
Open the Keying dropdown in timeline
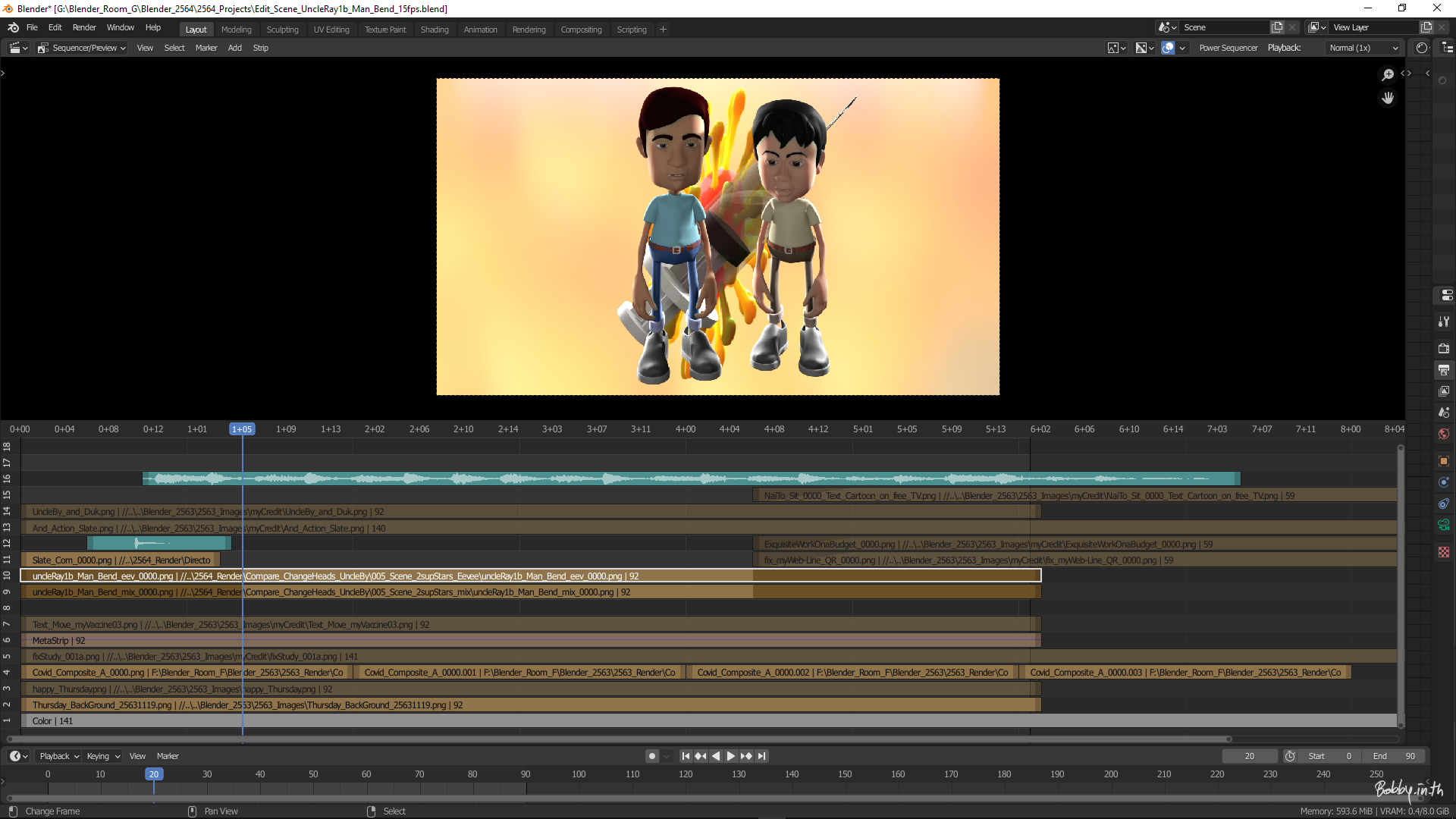[103, 756]
